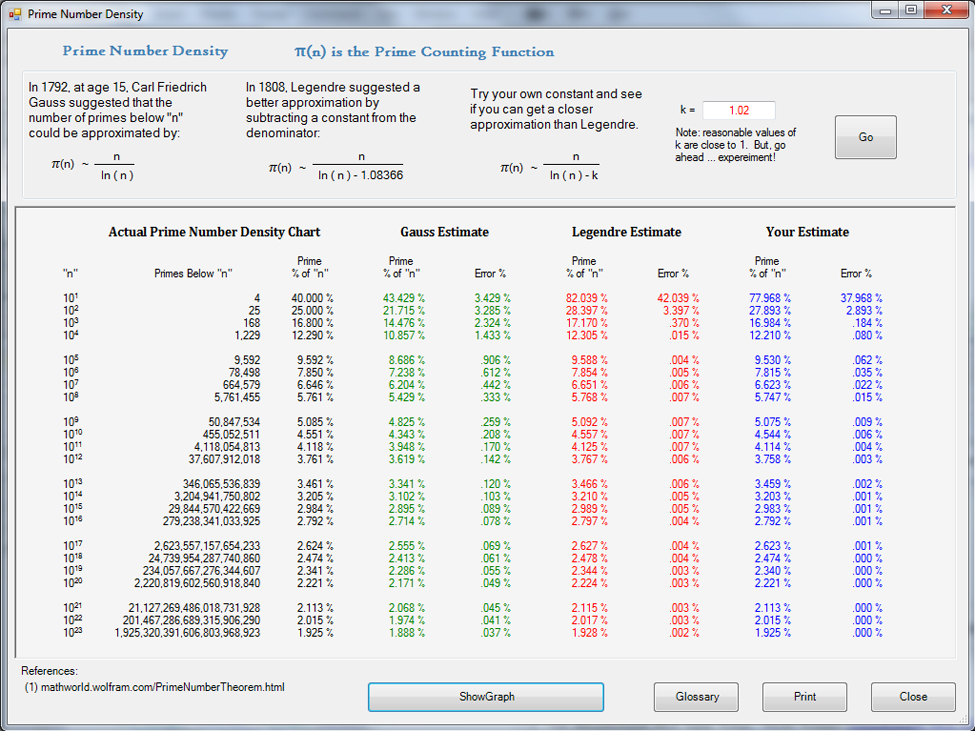Click the k constant input field

pyautogui.click(x=738, y=111)
